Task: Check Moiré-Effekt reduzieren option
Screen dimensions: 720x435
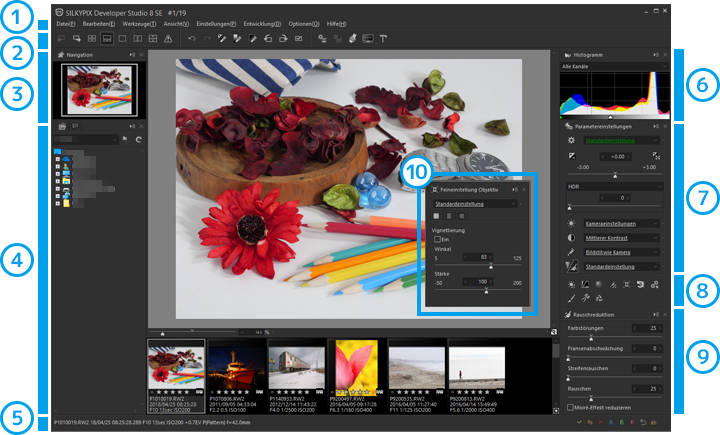Action: point(568,408)
